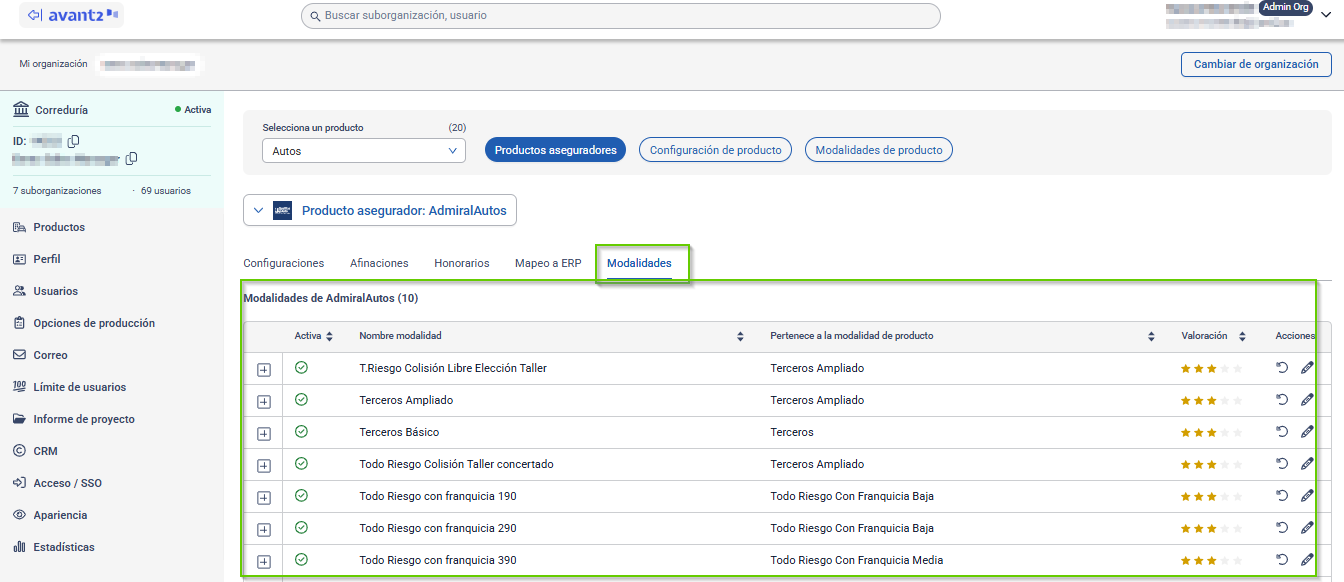Click the search magnifier icon
Image resolution: width=1344 pixels, height=582 pixels.
[315, 16]
